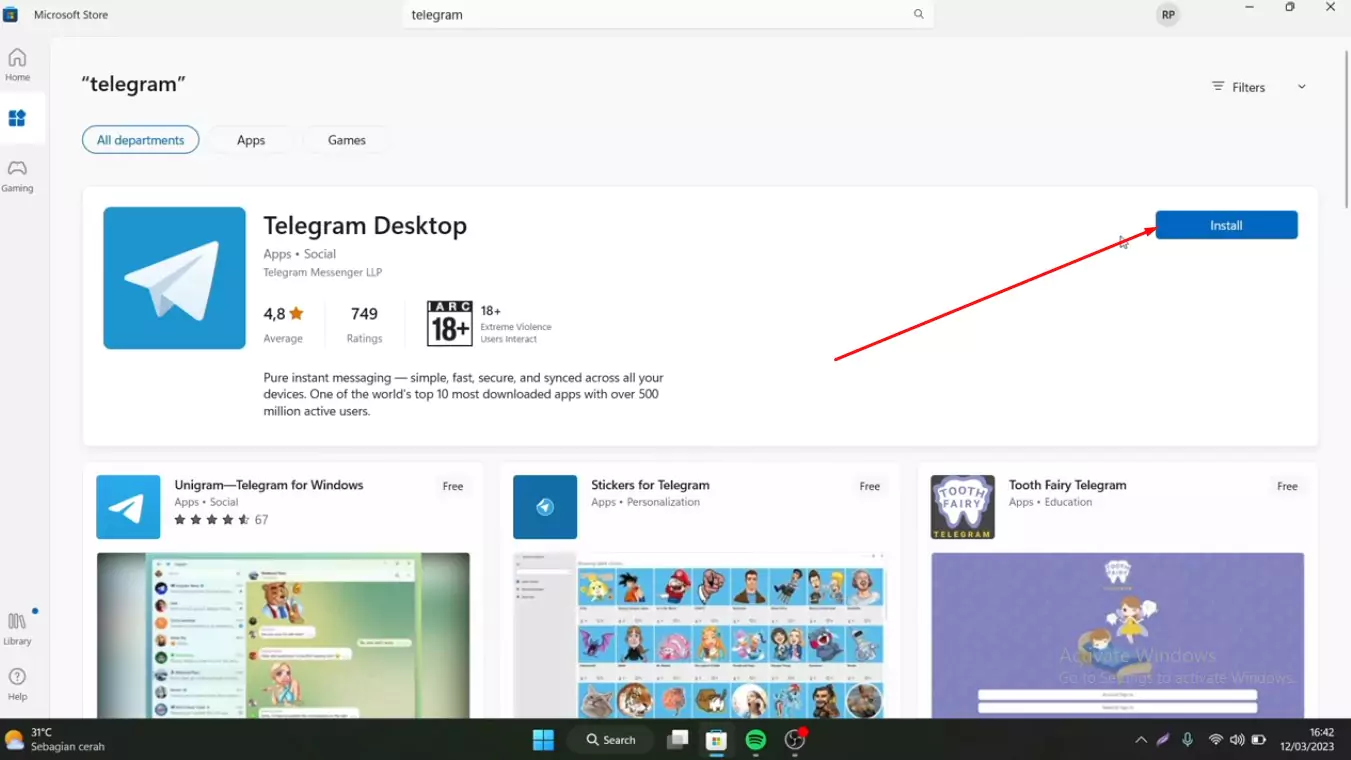Click the "Pure instant messaging" description text
Image resolution: width=1351 pixels, height=760 pixels.
click(463, 394)
